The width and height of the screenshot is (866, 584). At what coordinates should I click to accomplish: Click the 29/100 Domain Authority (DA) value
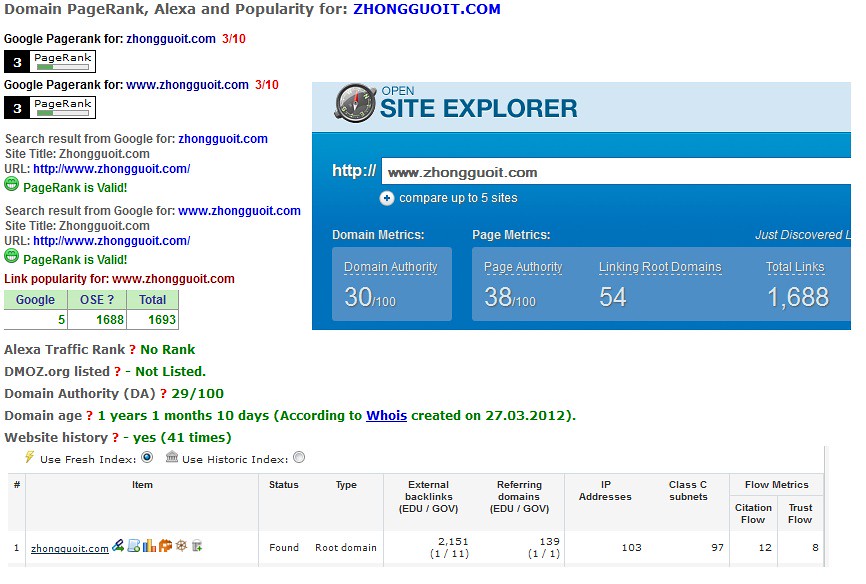coord(197,393)
